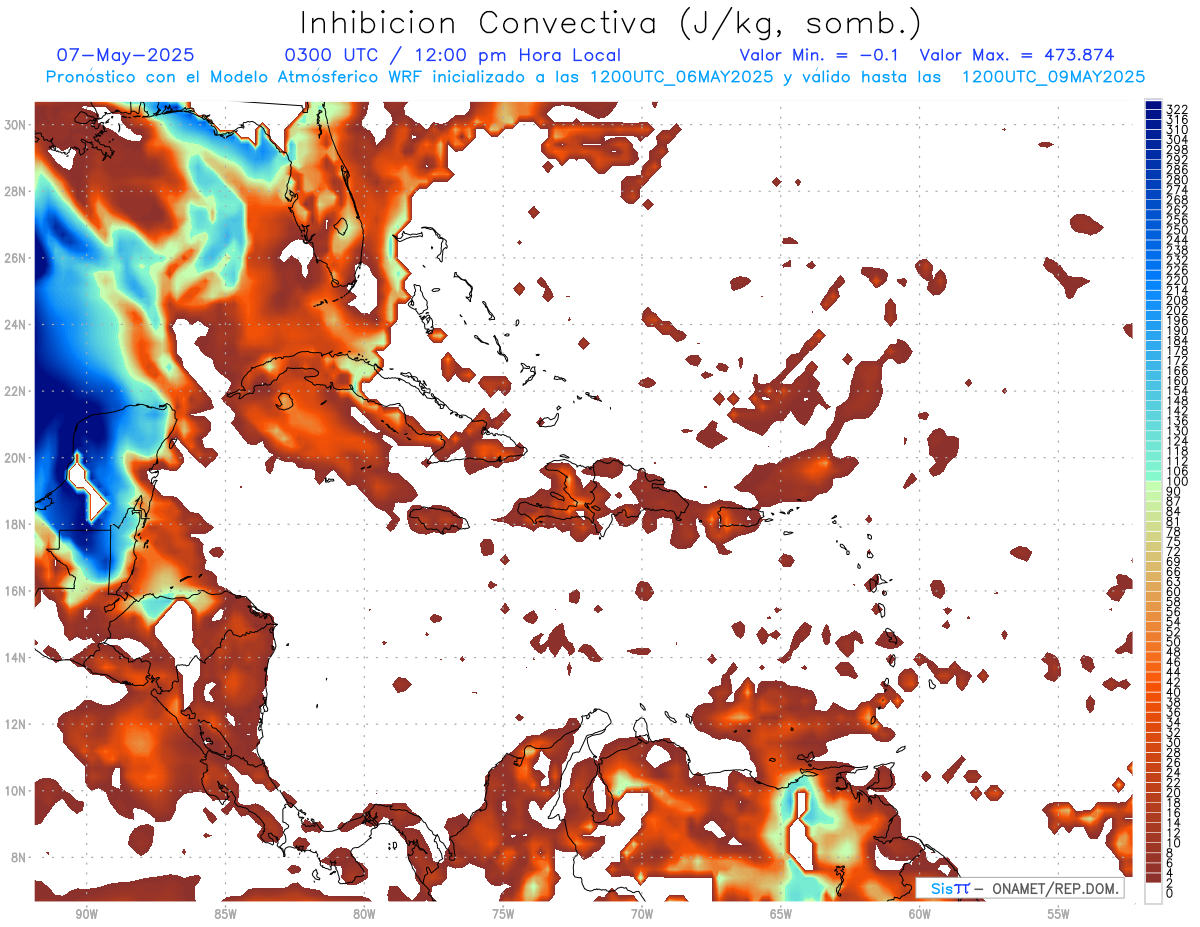Screen dimensions: 1200x927
Task: Click the "60W" longitude label
Action: click(x=920, y=914)
